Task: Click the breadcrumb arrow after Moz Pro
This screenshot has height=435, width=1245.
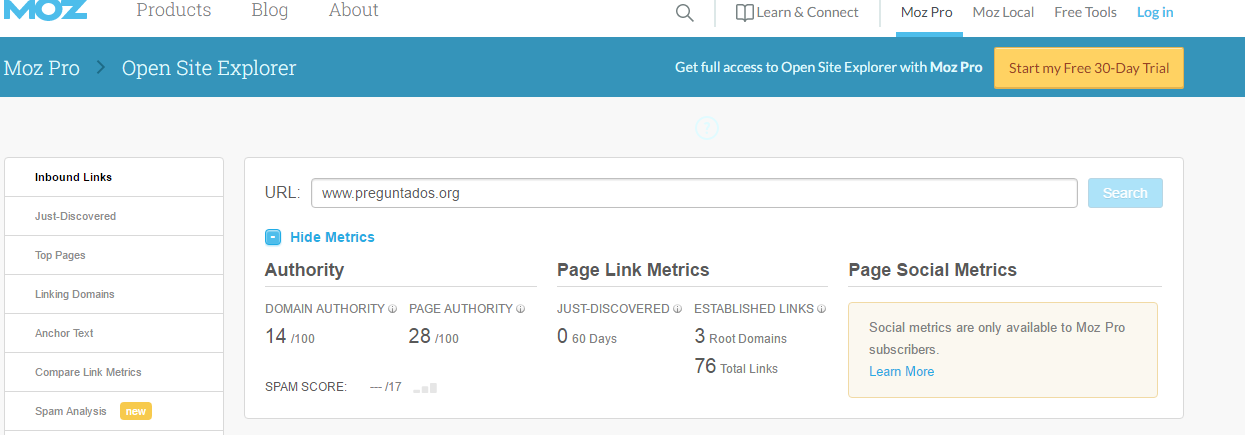Action: point(101,68)
